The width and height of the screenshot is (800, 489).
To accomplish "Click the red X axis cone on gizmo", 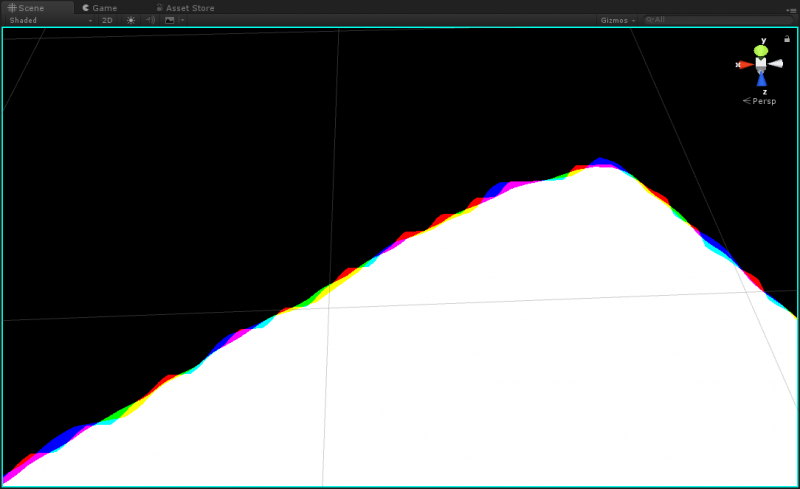I will (746, 64).
